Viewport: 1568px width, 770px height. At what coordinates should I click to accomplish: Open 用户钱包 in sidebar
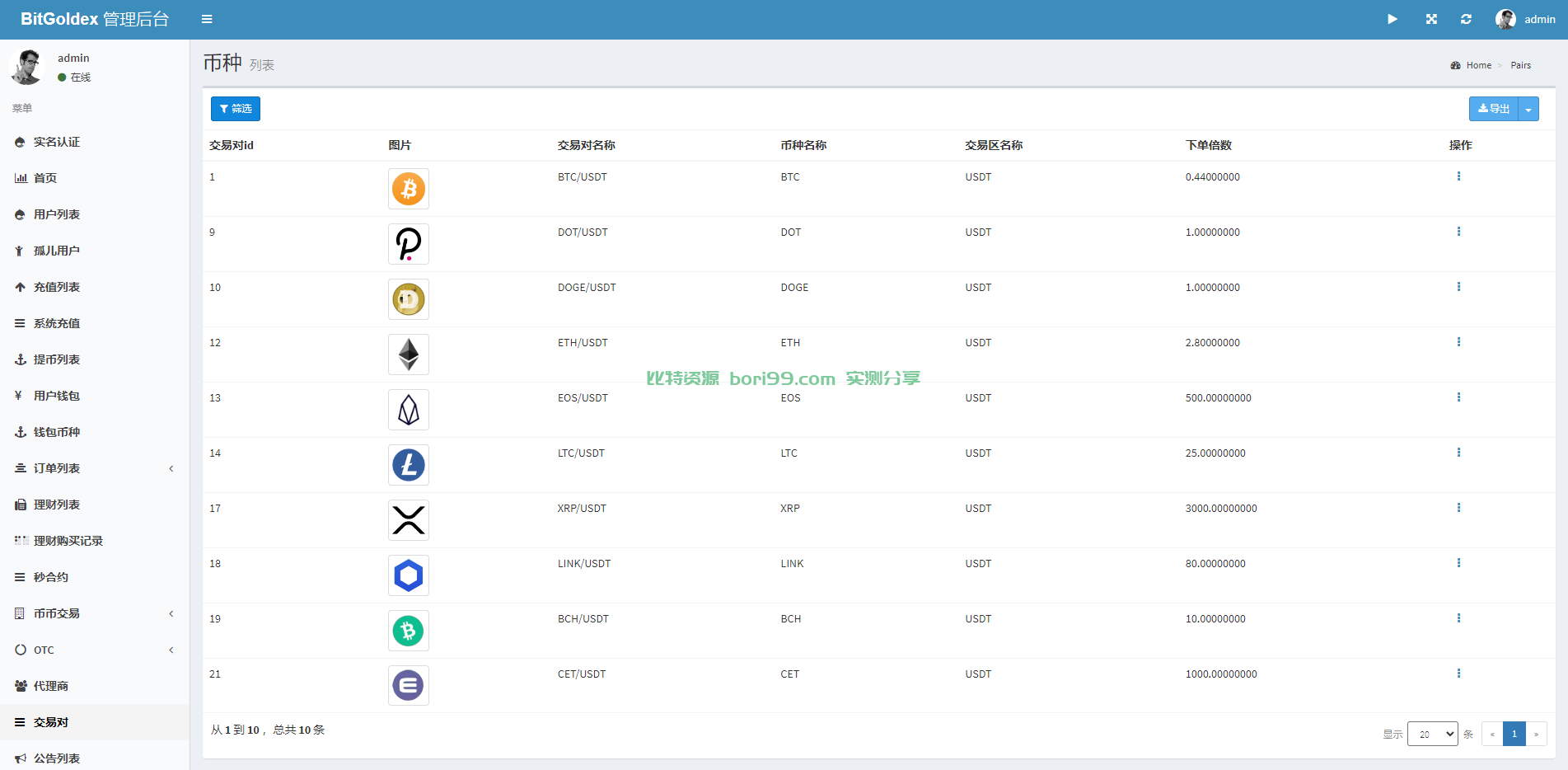click(95, 396)
